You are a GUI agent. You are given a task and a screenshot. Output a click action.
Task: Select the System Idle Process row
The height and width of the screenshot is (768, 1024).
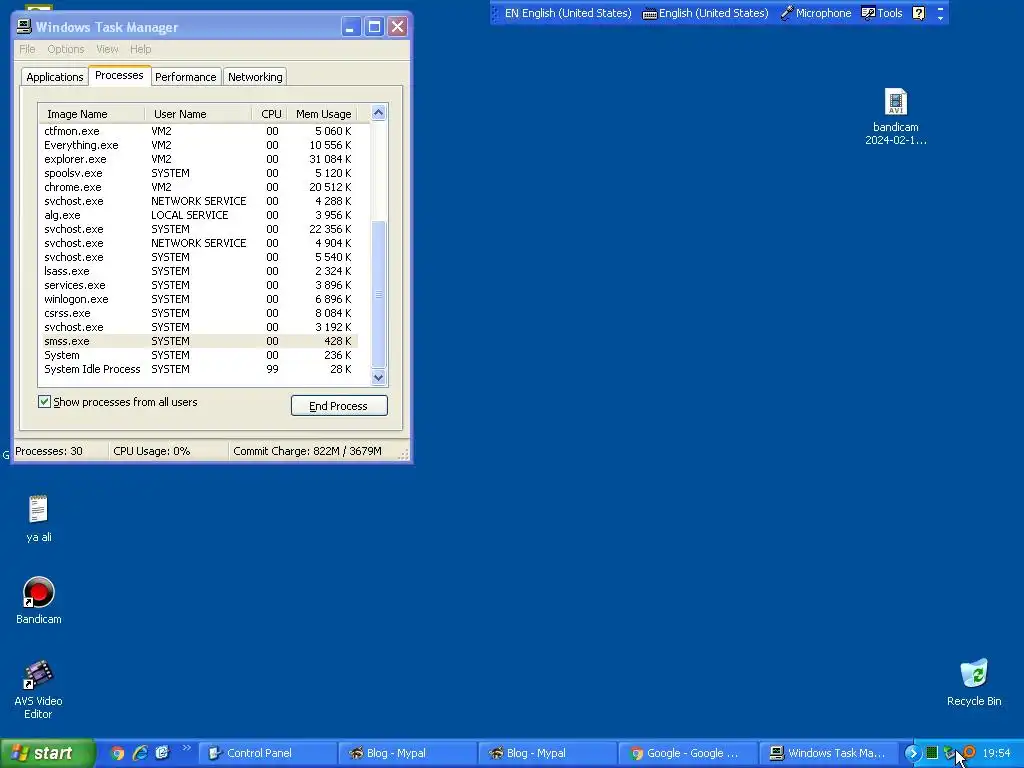click(x=199, y=369)
